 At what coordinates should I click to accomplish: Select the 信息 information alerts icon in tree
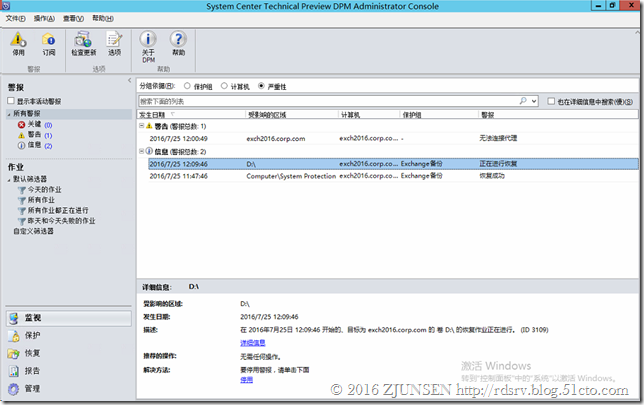click(x=21, y=145)
